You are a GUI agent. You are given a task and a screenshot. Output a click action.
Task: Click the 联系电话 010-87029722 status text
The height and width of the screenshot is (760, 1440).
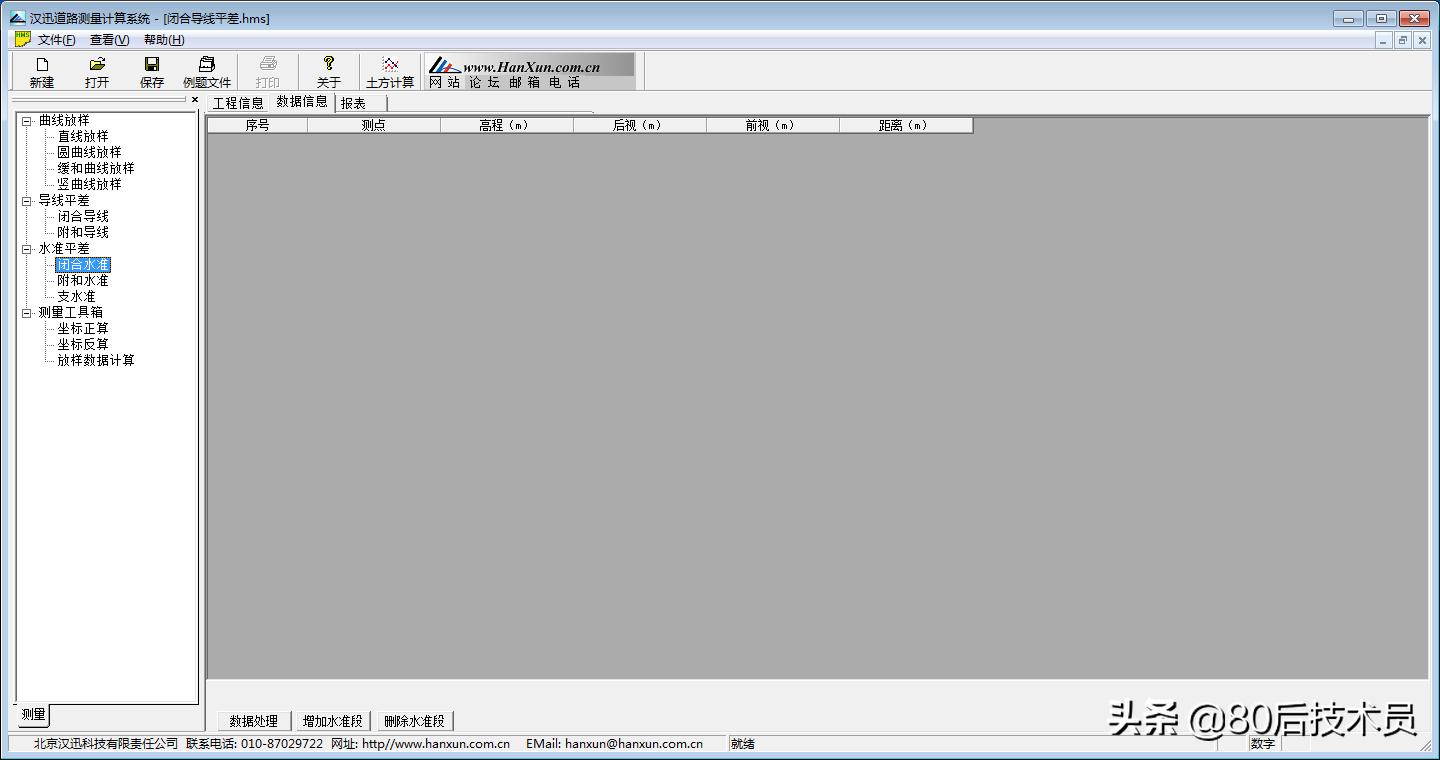coord(255,744)
